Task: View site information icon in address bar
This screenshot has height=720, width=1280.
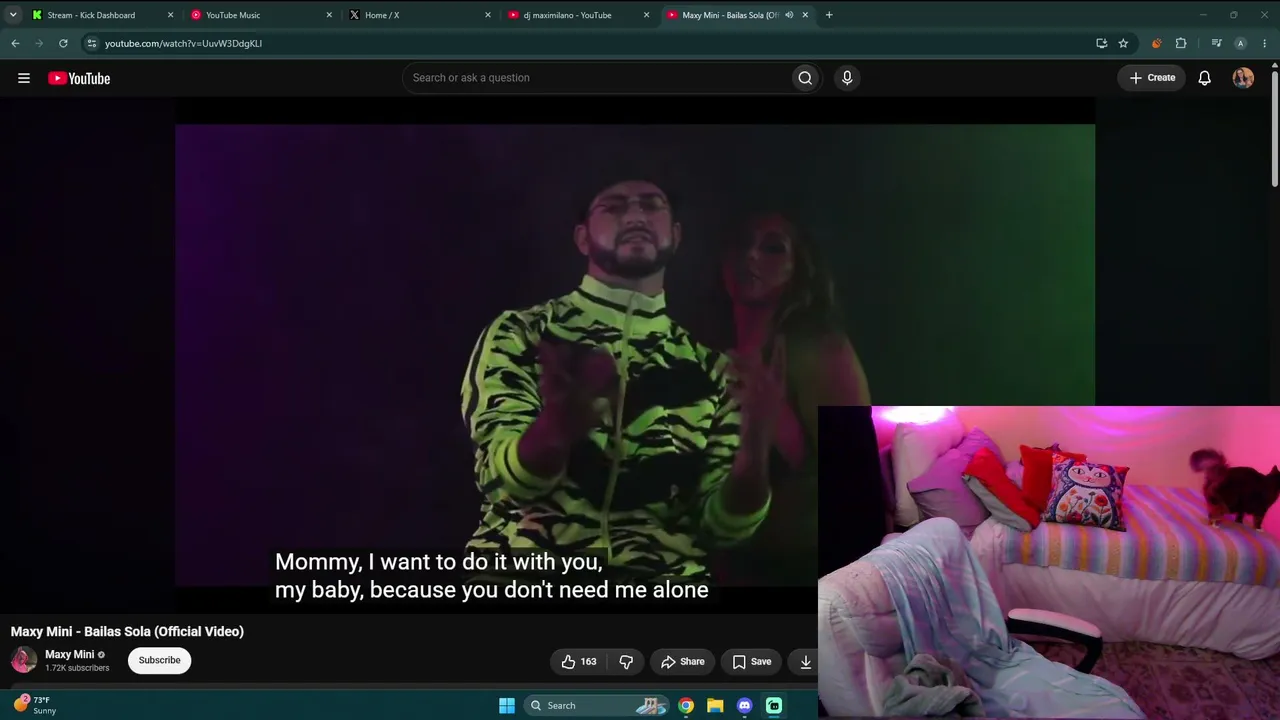Action: [x=91, y=43]
